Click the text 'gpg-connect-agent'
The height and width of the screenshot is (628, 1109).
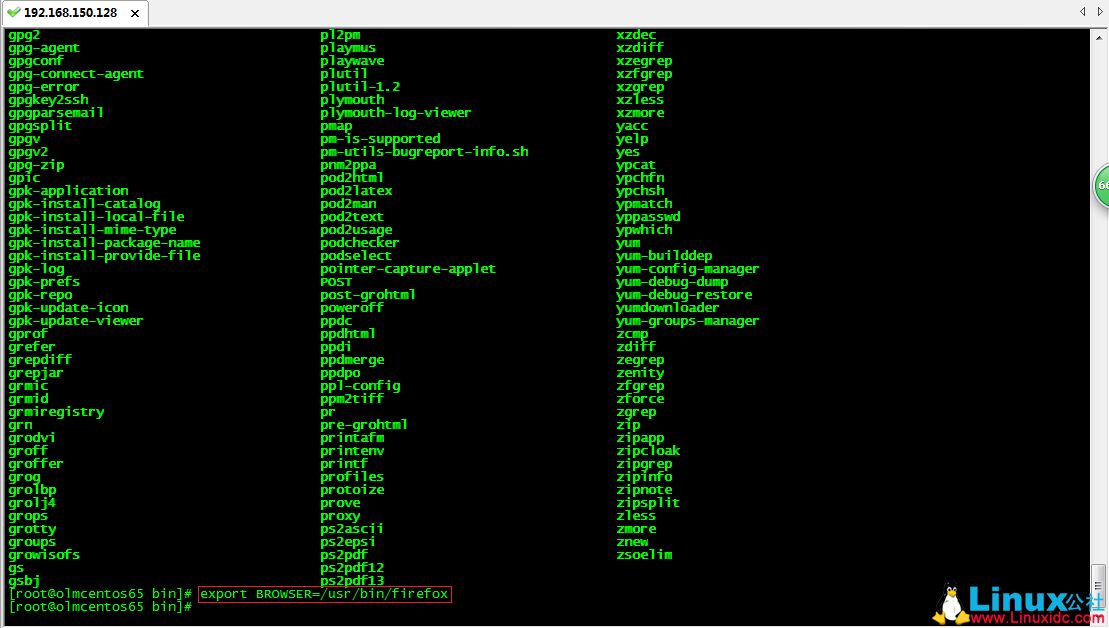click(x=76, y=74)
